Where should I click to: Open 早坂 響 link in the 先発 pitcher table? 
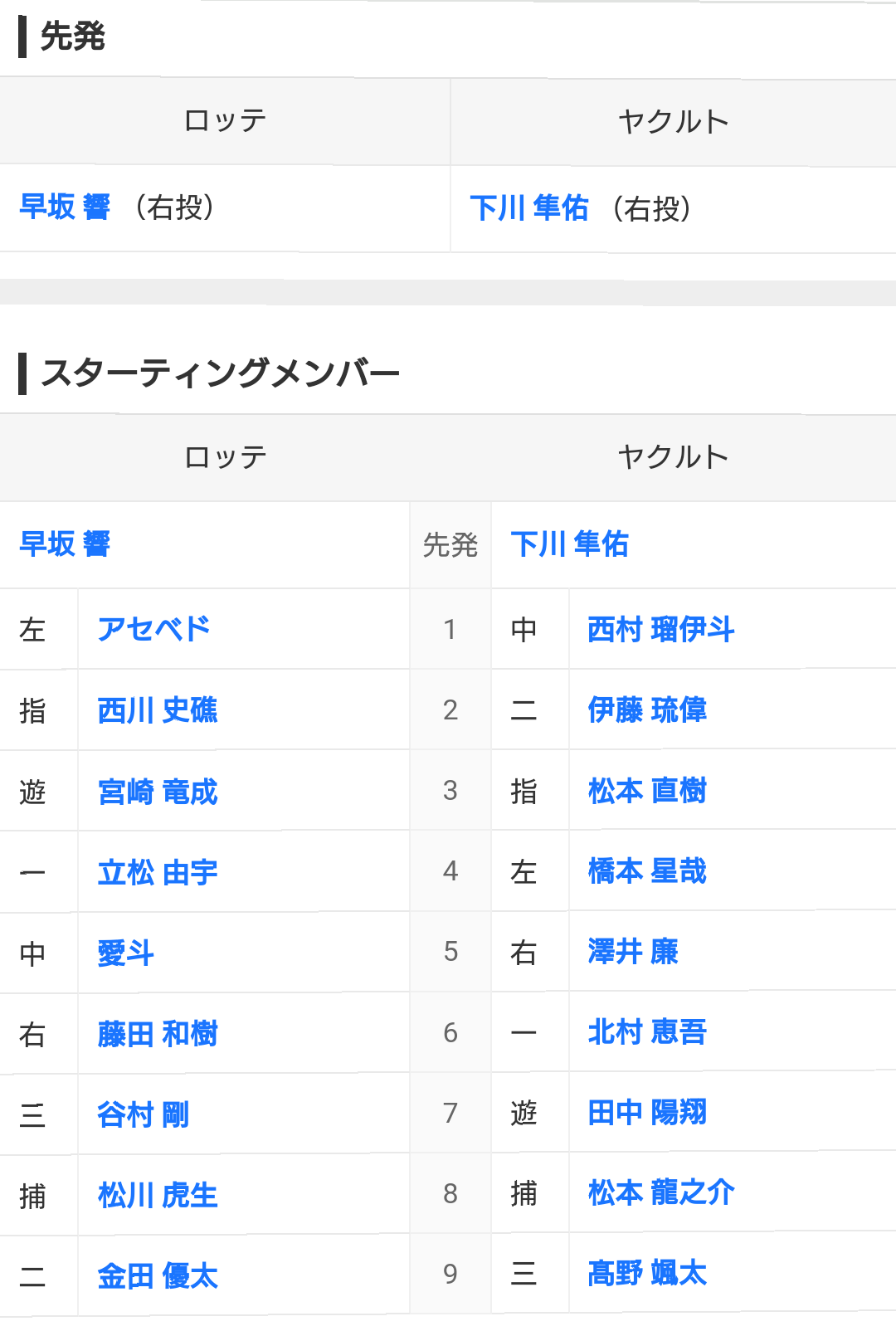65,207
